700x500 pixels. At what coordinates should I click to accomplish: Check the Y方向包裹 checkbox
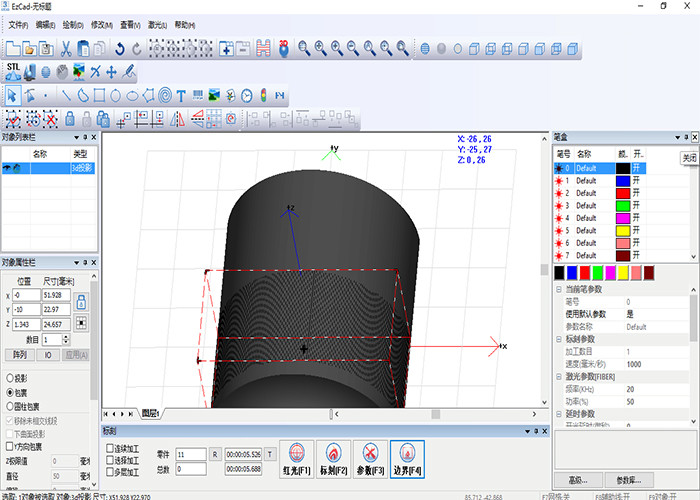[10, 447]
